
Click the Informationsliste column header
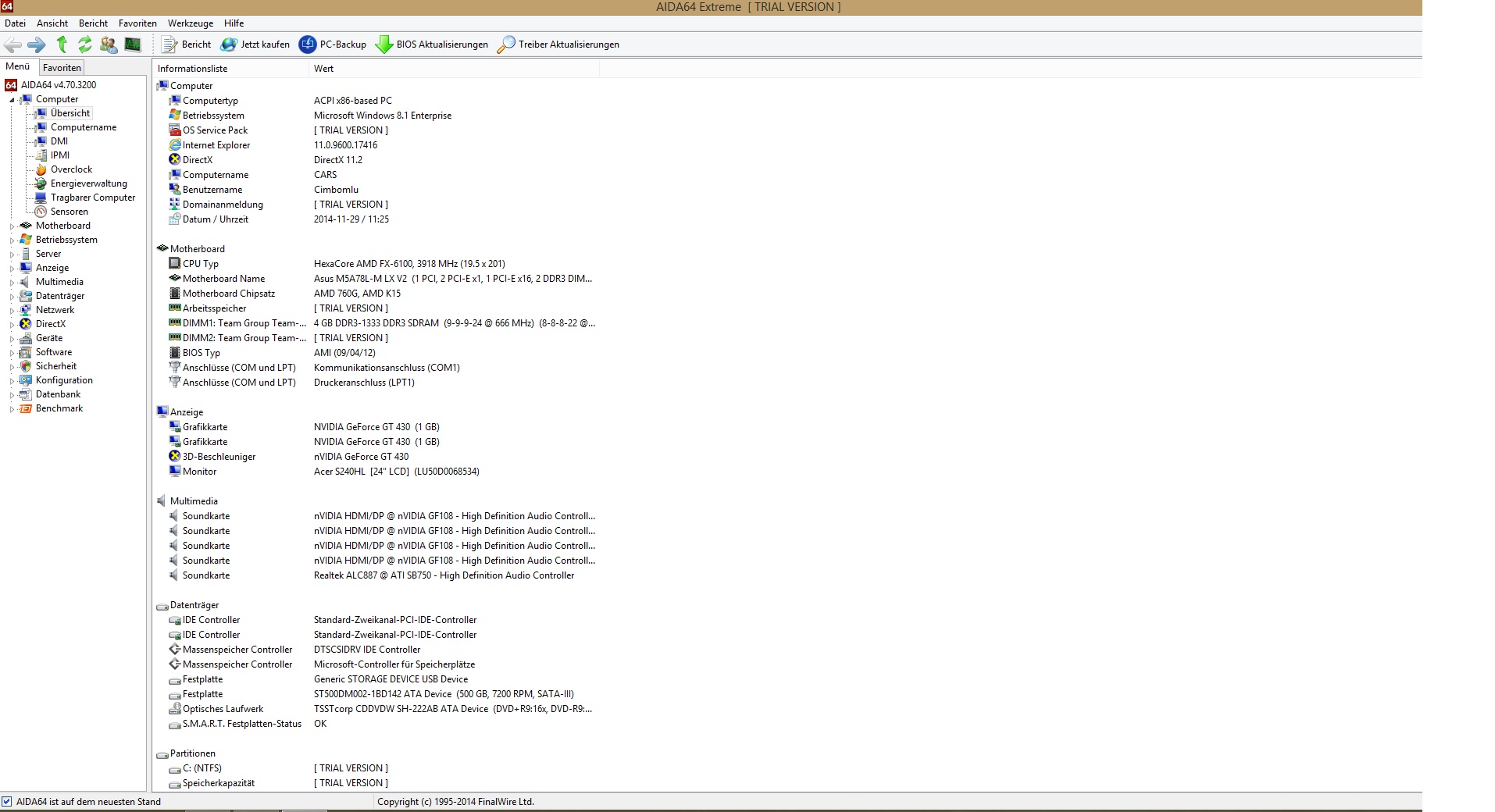pos(231,69)
